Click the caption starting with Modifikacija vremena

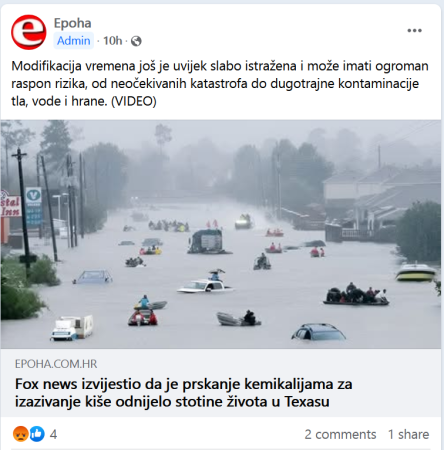tap(220, 83)
